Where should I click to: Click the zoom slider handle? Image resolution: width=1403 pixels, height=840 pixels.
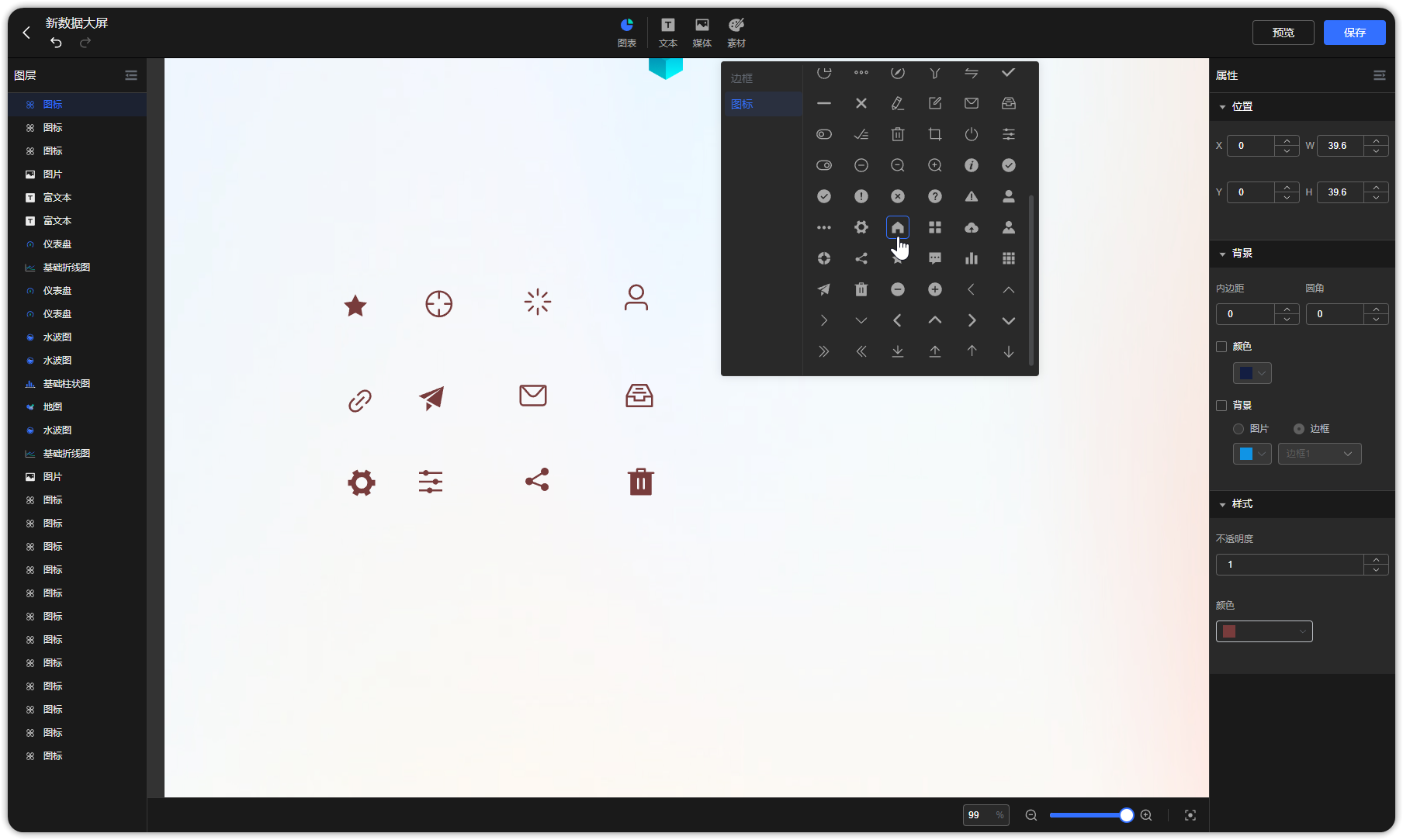tap(1126, 815)
